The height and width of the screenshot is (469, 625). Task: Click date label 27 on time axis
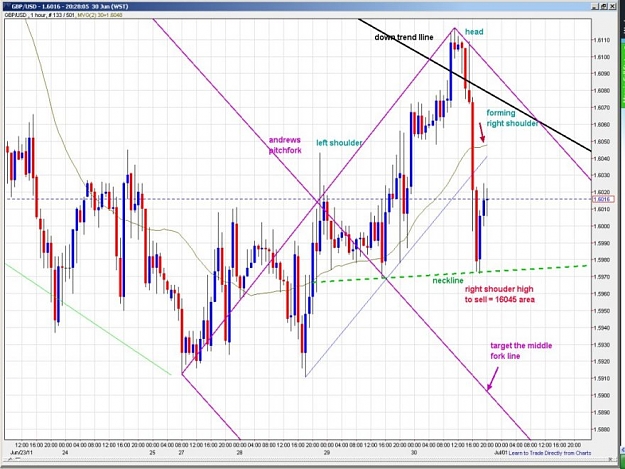click(x=181, y=453)
